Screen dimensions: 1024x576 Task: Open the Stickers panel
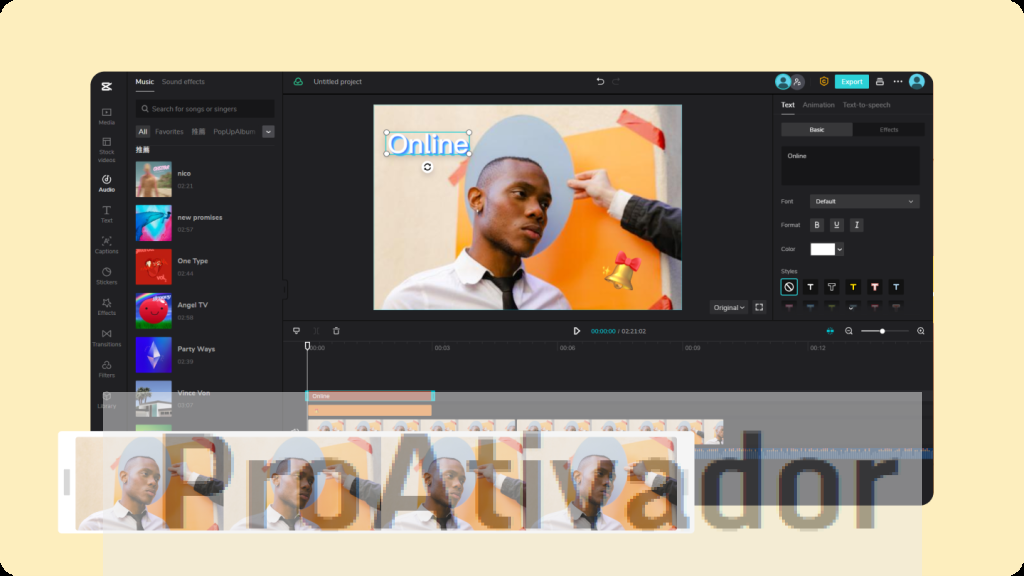(105, 275)
